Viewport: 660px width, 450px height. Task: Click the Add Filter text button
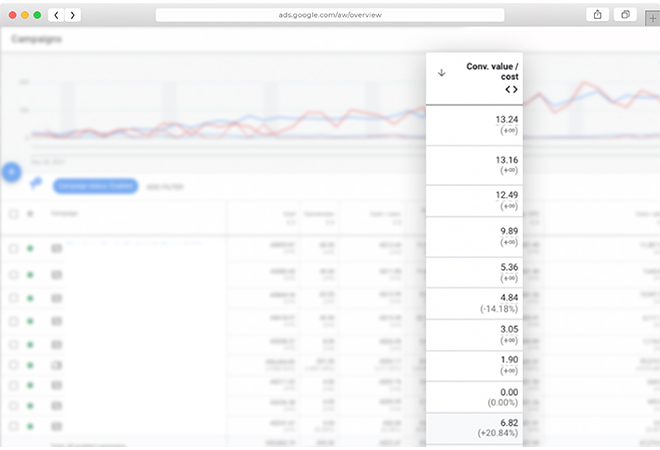tap(161, 186)
